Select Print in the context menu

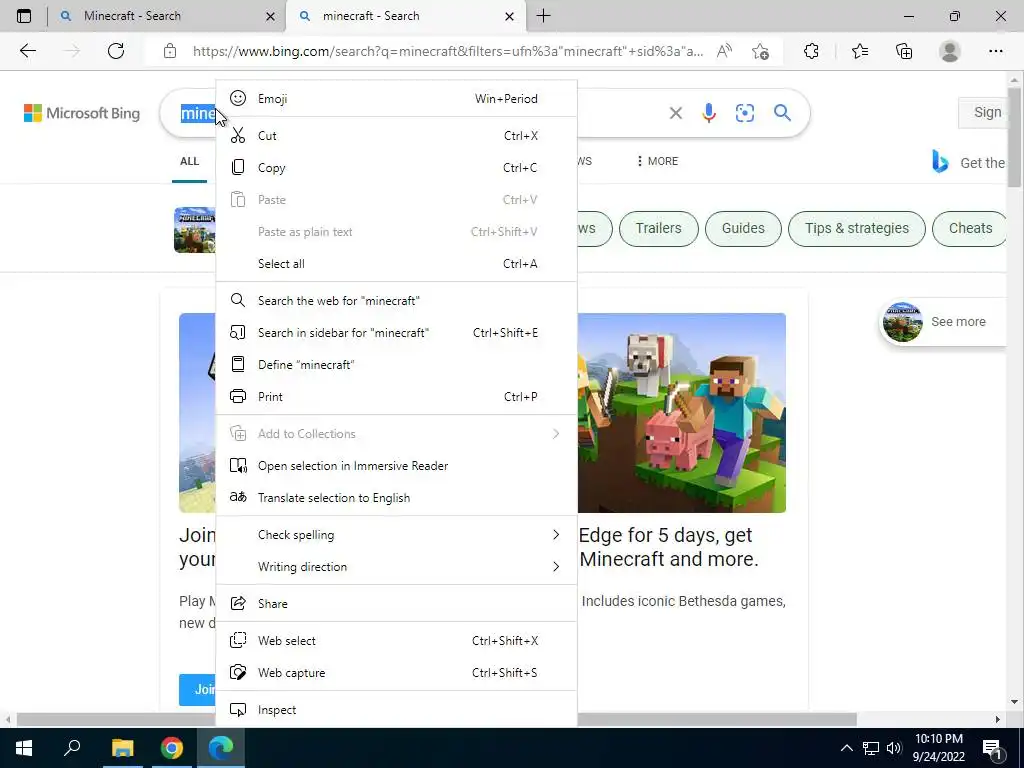pyautogui.click(x=396, y=396)
